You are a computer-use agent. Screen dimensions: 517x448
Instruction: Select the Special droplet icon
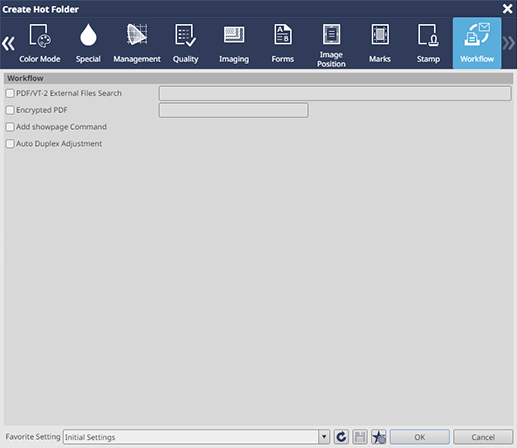(x=88, y=35)
